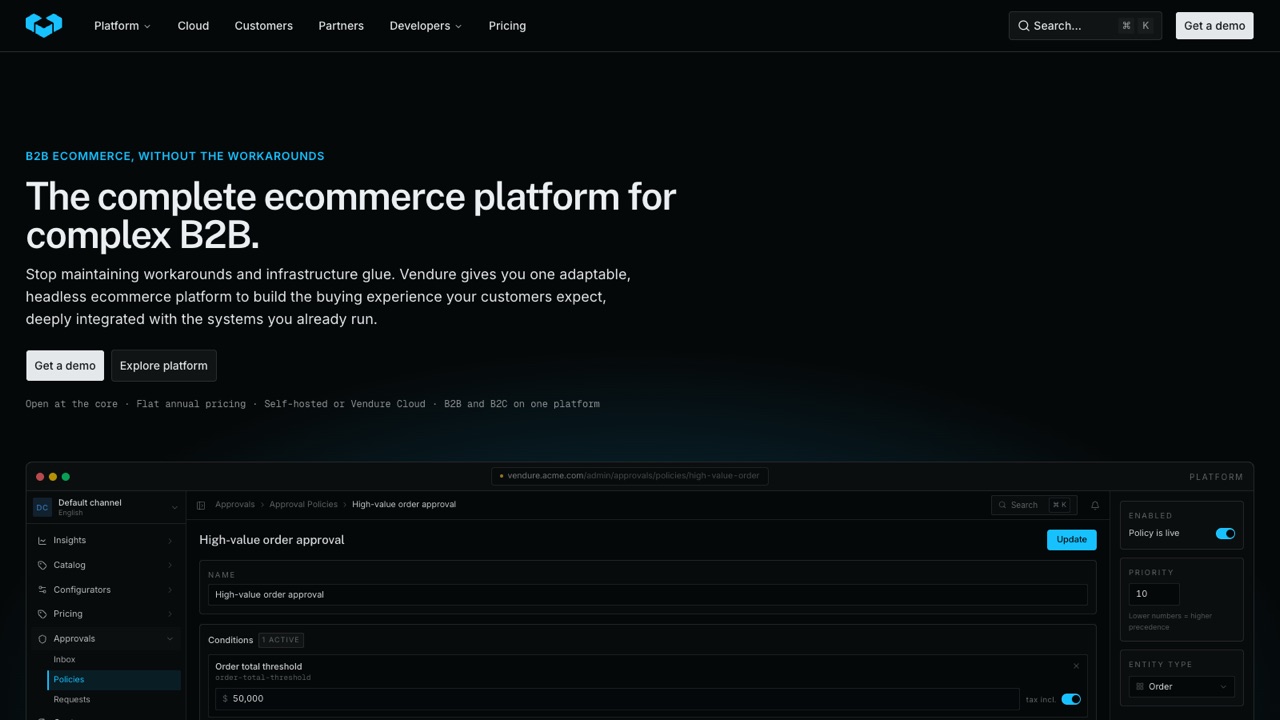Open the Partners nav item

click(341, 26)
